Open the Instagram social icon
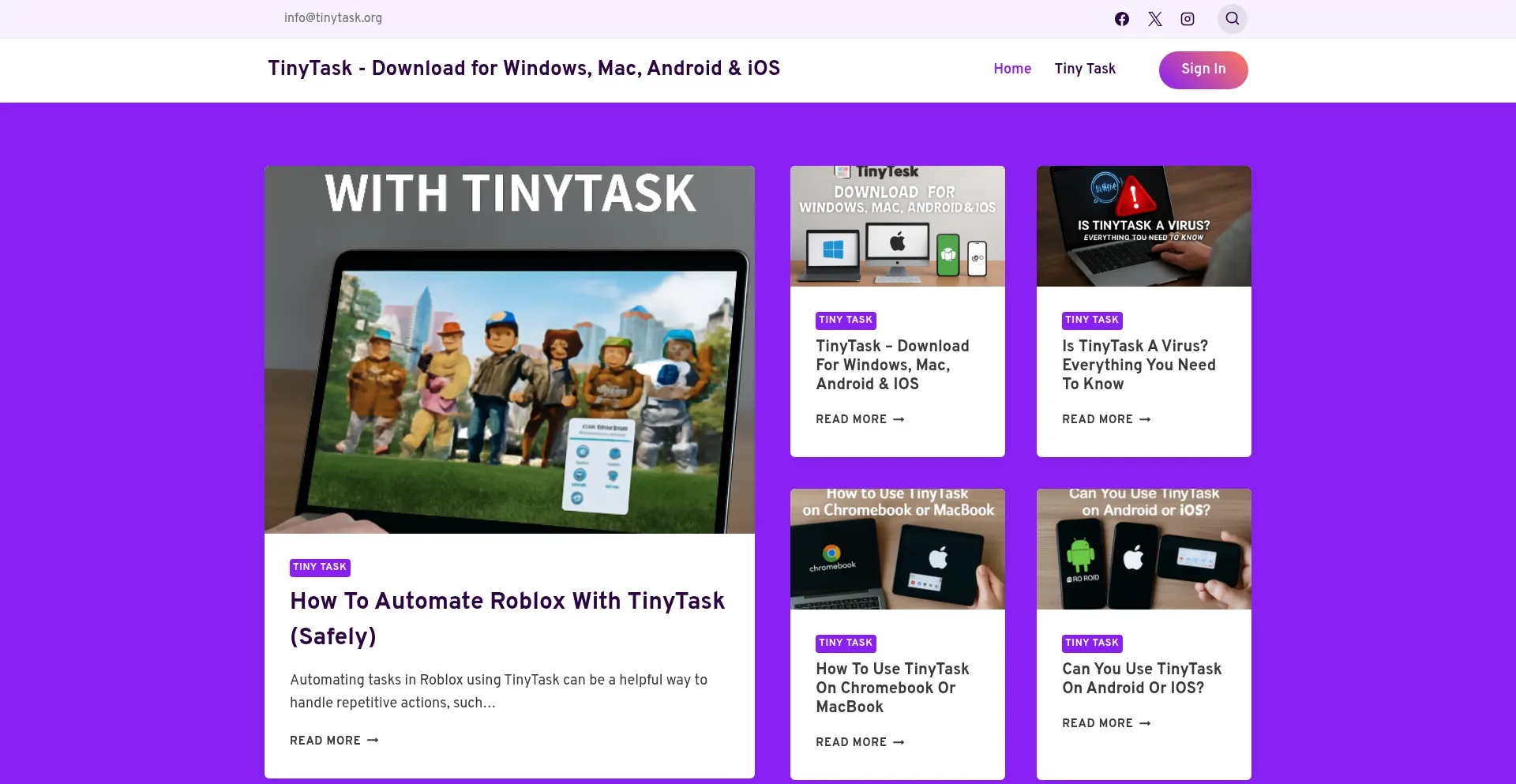 coord(1187,19)
